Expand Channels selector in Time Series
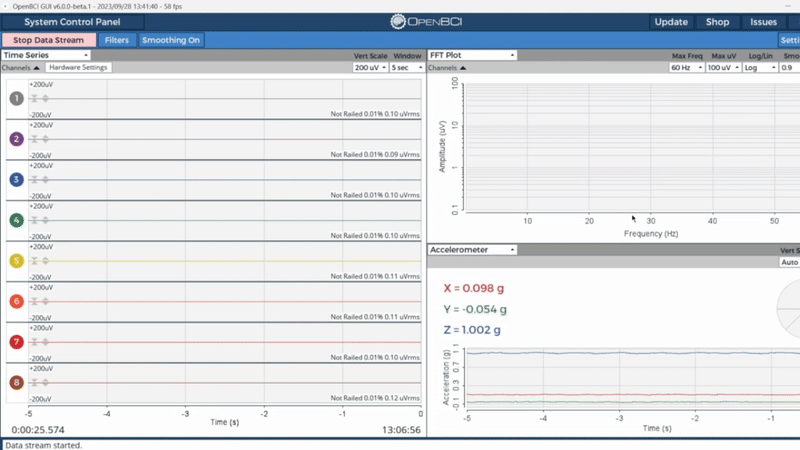Screen dimensions: 800x450 [20, 67]
